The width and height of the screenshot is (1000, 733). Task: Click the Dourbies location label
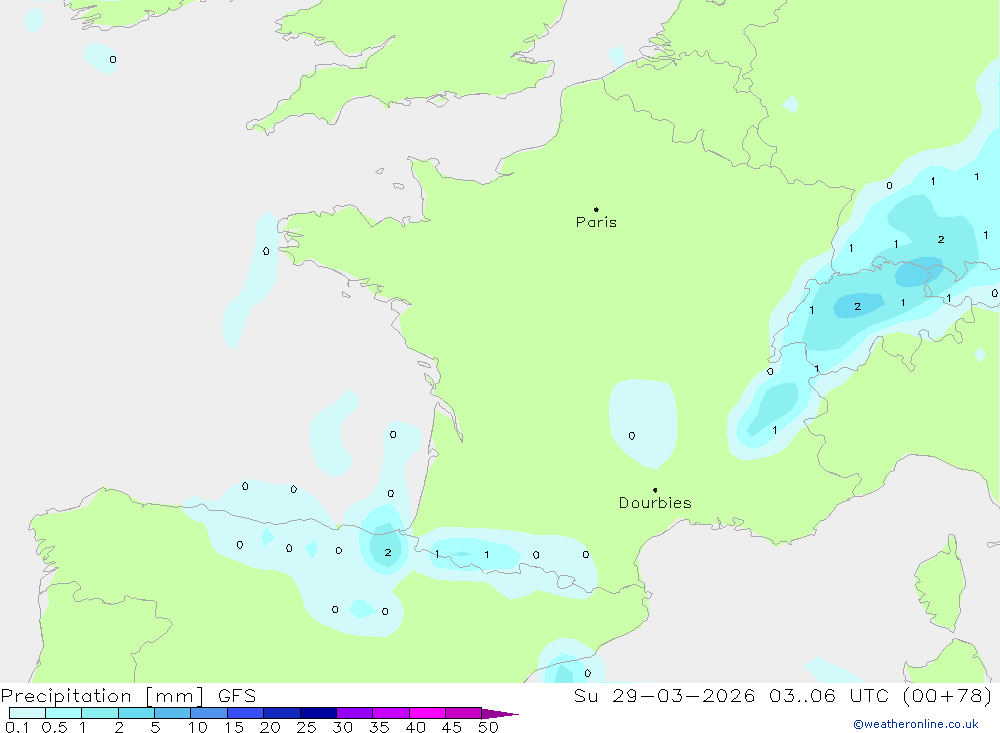click(x=655, y=503)
